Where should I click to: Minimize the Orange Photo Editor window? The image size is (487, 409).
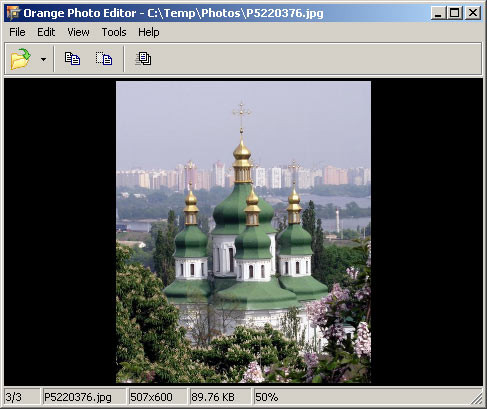(x=438, y=13)
